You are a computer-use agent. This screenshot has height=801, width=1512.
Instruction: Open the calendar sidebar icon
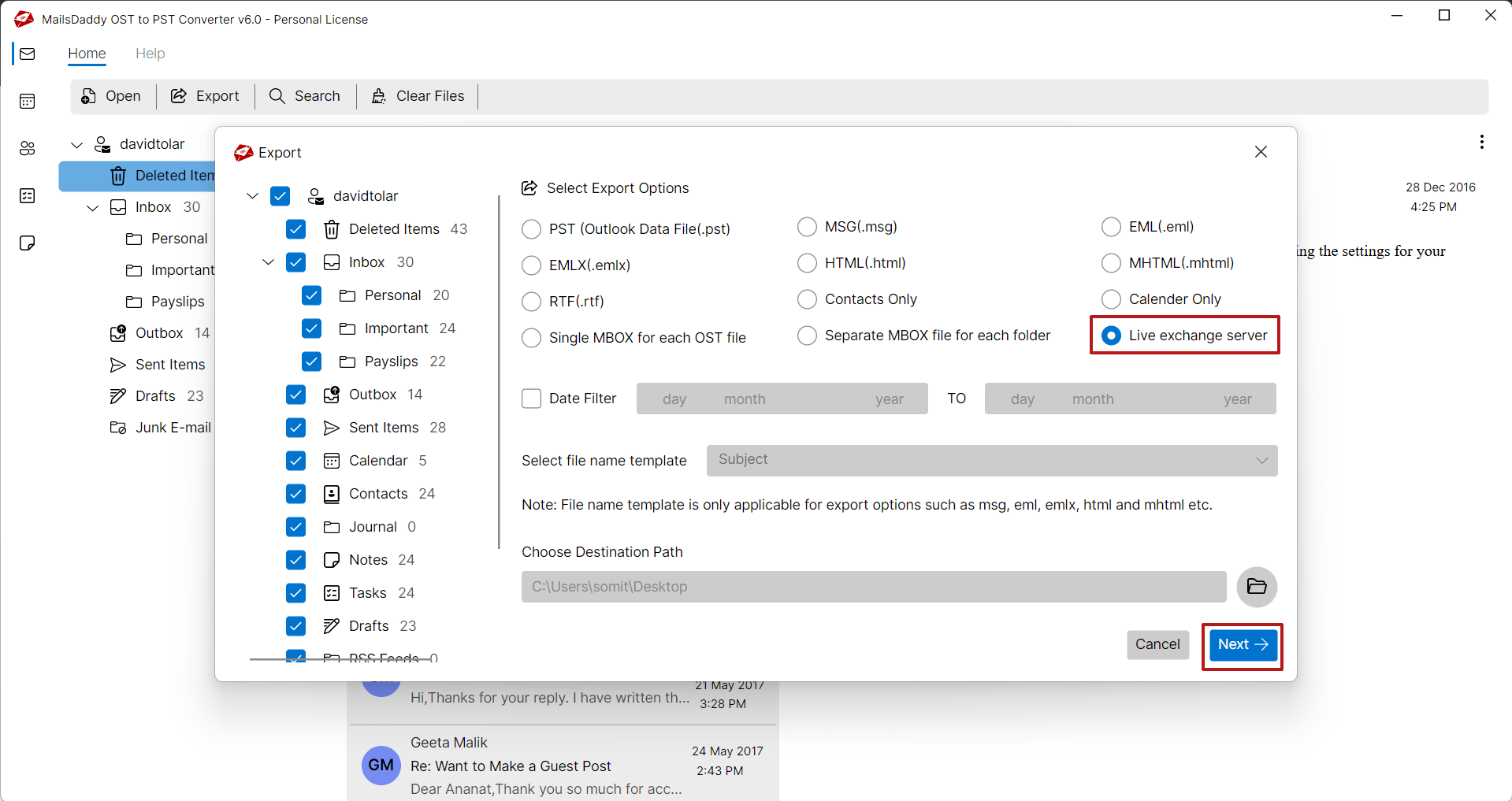pyautogui.click(x=28, y=101)
